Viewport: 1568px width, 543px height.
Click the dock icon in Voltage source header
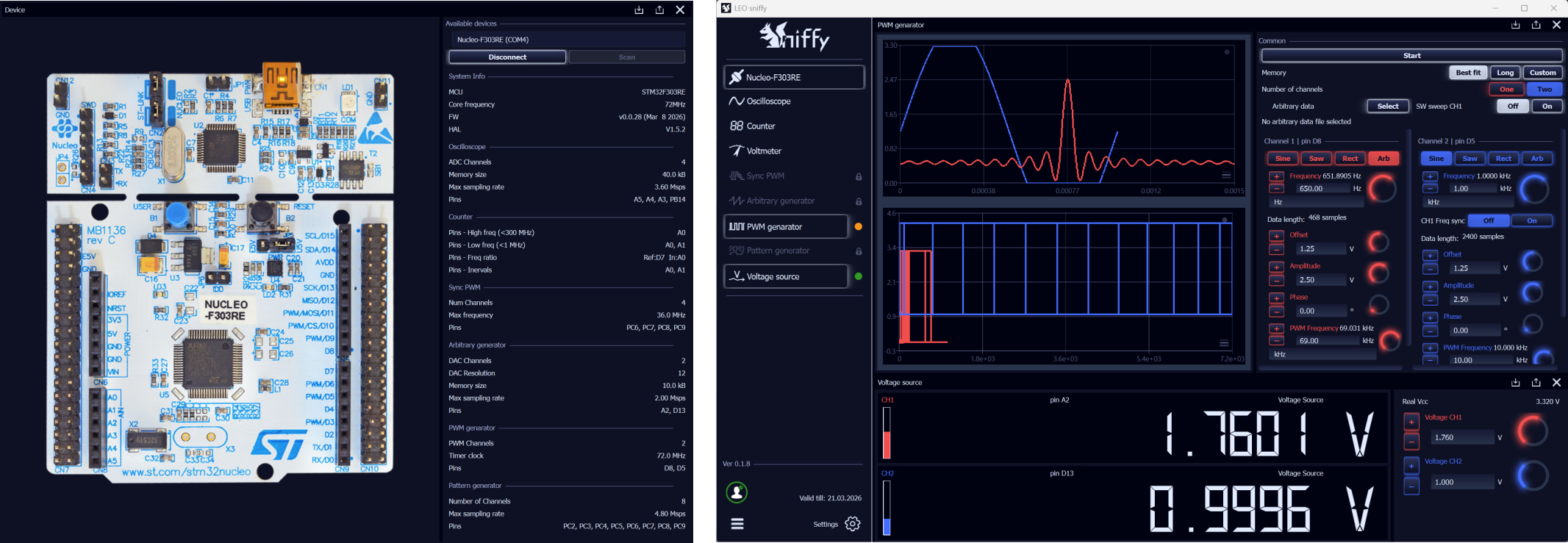(1515, 382)
